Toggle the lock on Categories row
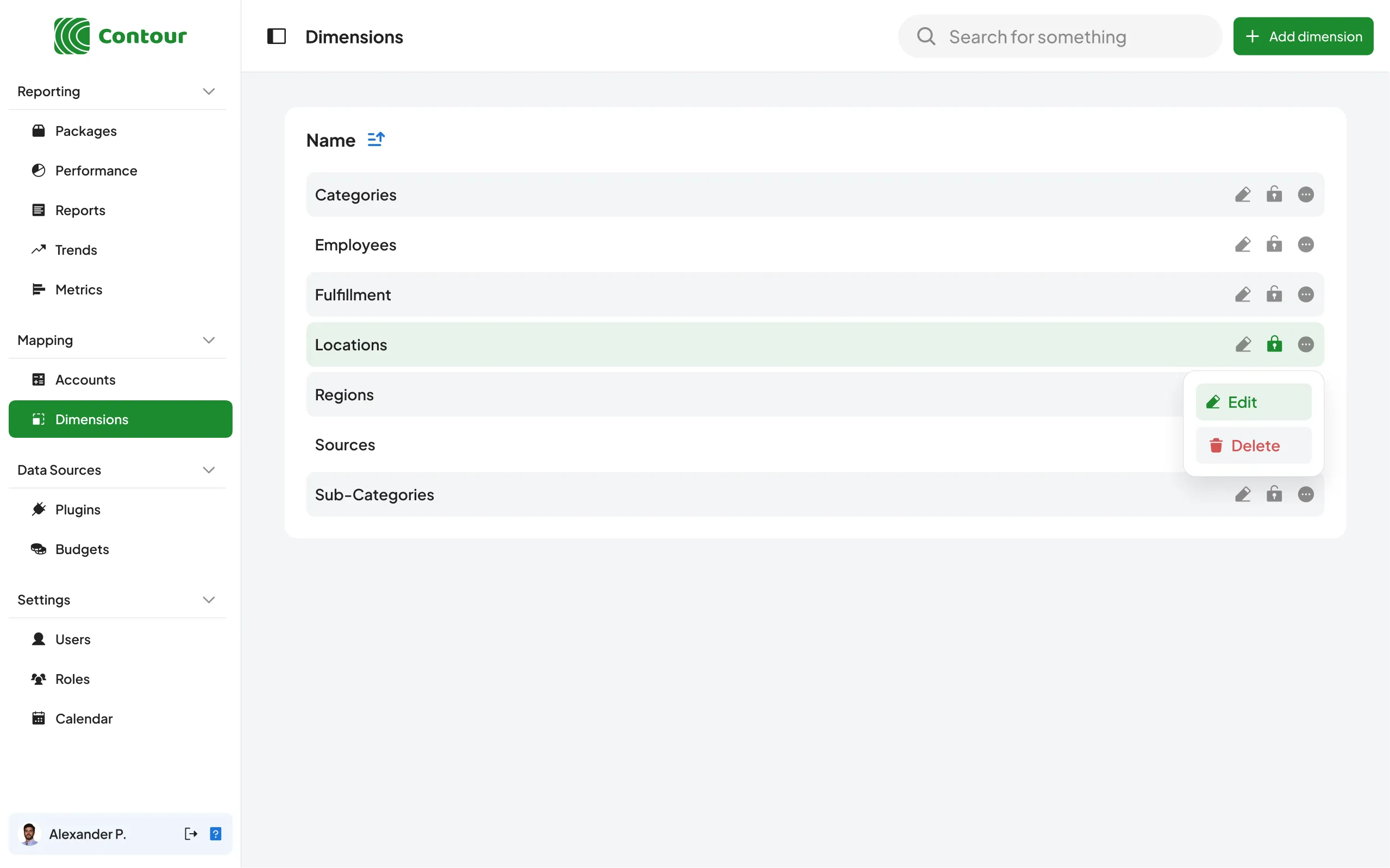Screen dimensions: 1390x868 [x=1274, y=194]
